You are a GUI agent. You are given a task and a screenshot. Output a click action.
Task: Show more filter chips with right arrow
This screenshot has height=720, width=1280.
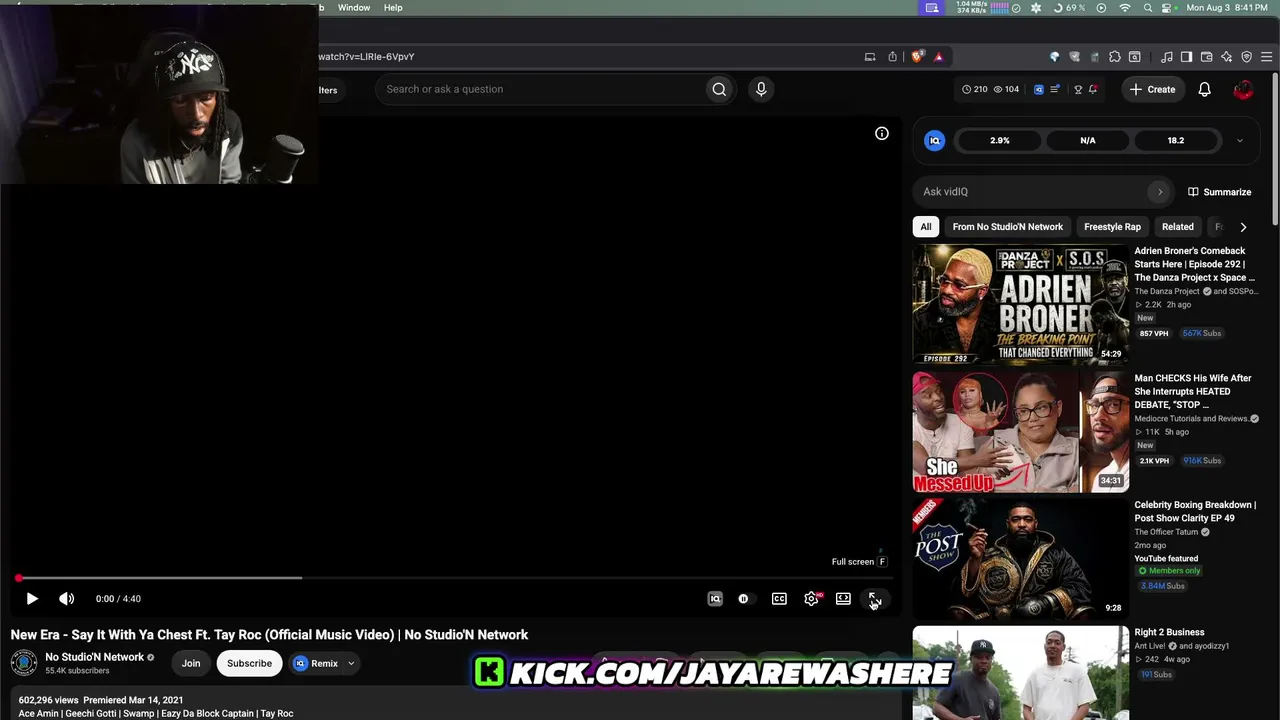pyautogui.click(x=1243, y=227)
